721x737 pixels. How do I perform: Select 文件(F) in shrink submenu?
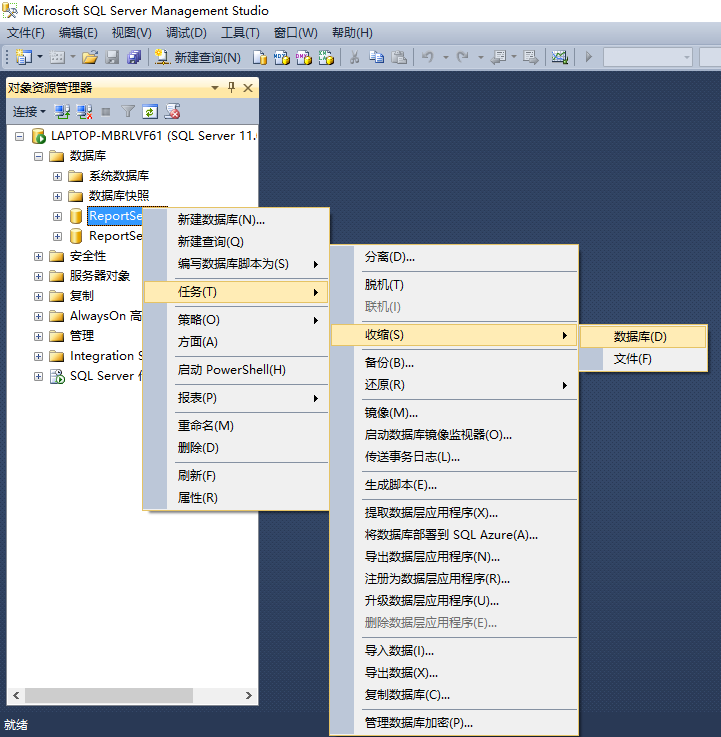coord(643,359)
